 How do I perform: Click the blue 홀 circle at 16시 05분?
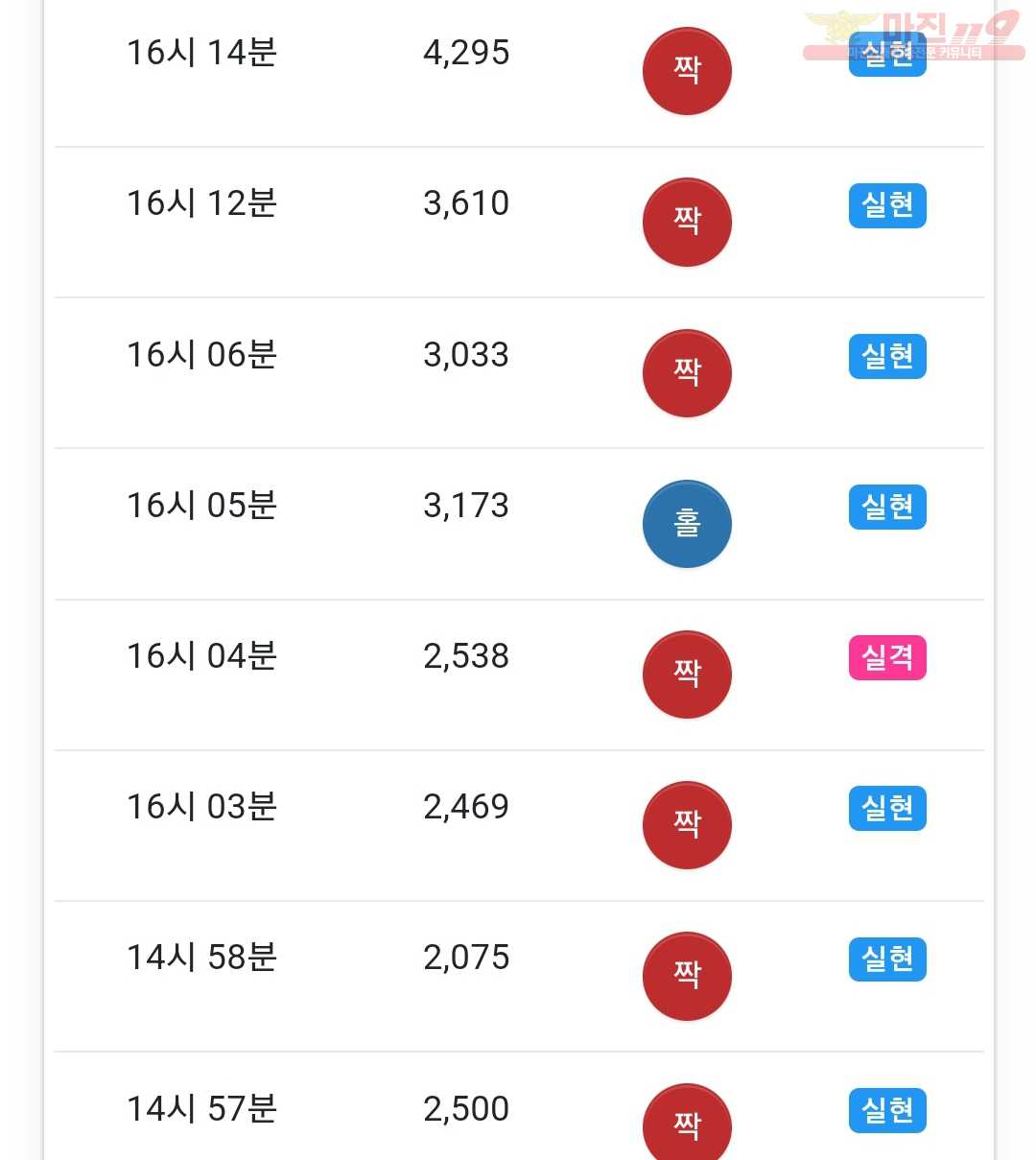(687, 524)
